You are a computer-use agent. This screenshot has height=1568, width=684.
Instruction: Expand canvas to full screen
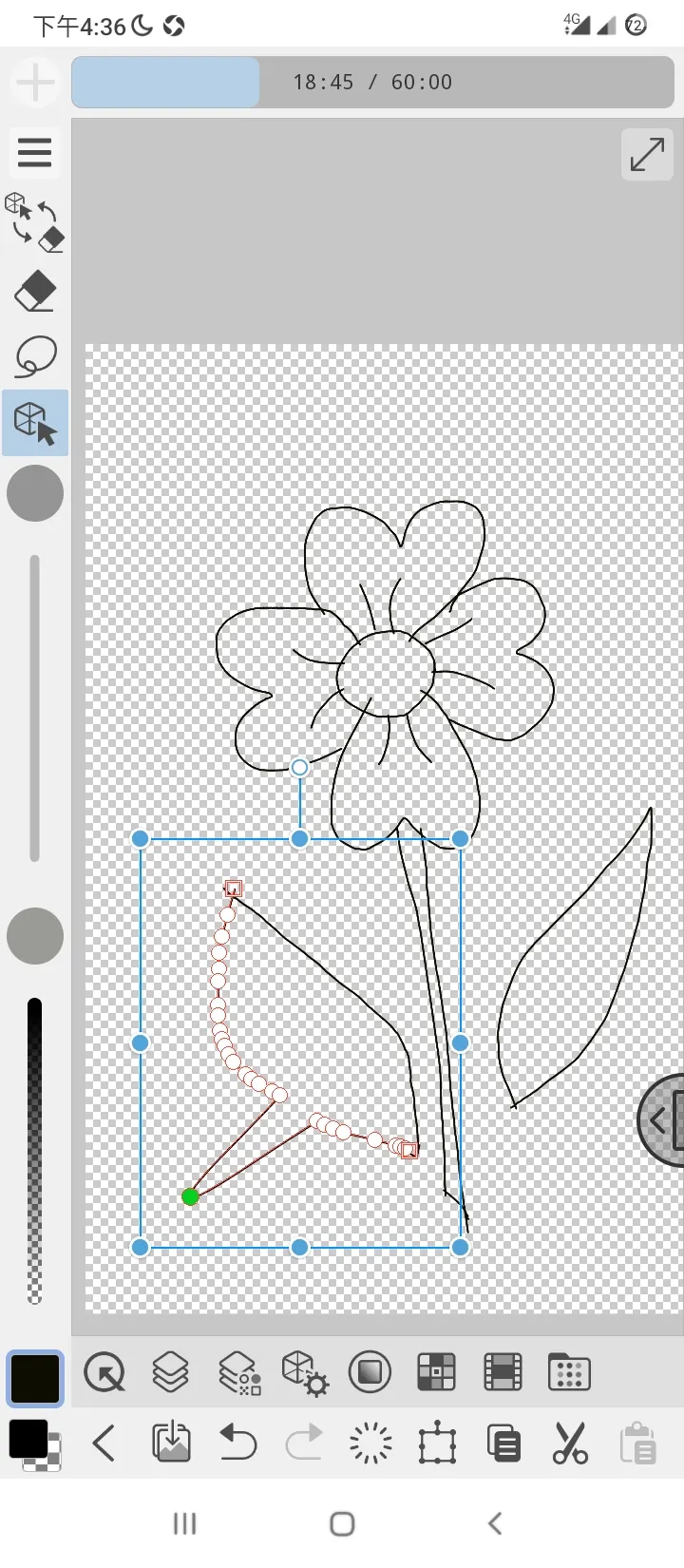pyautogui.click(x=647, y=153)
